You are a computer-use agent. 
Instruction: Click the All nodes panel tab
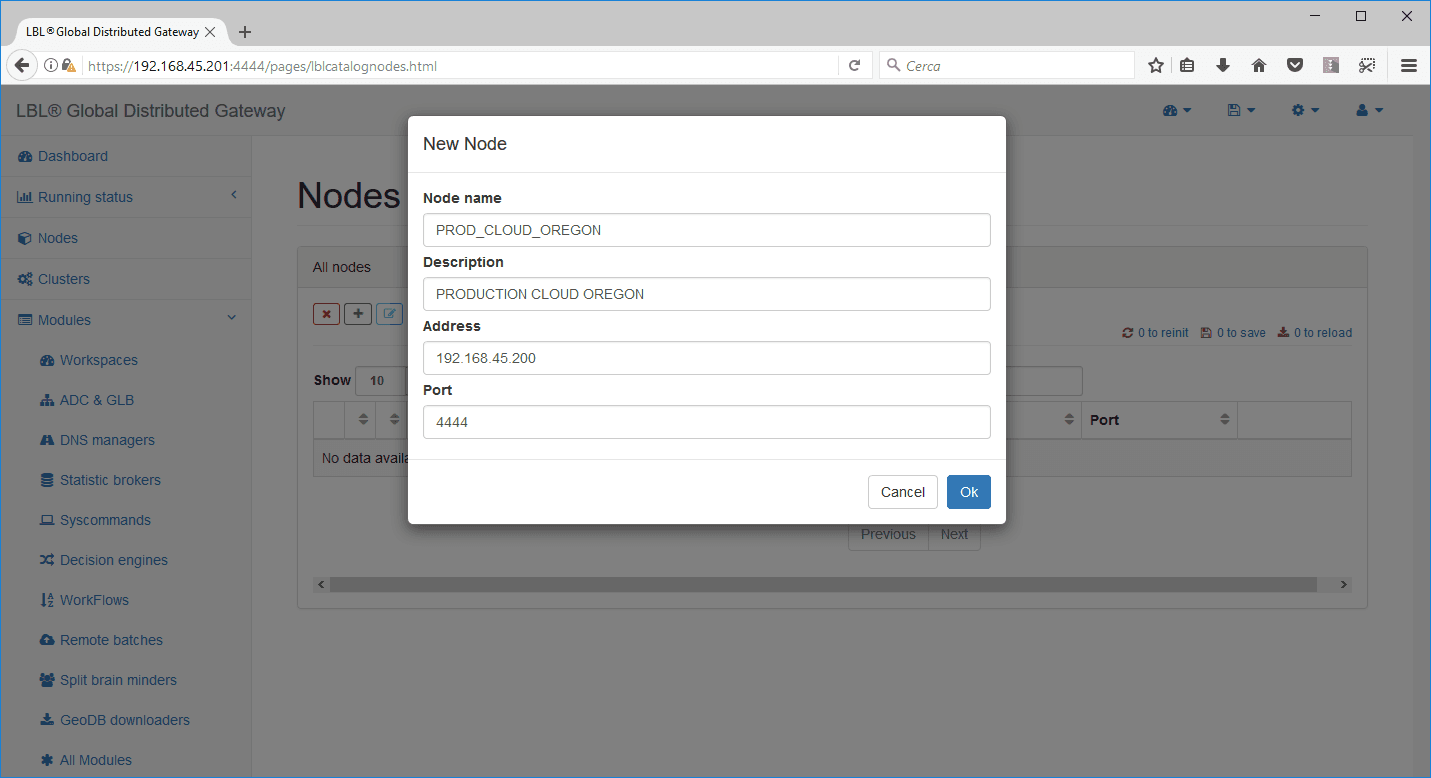342,267
